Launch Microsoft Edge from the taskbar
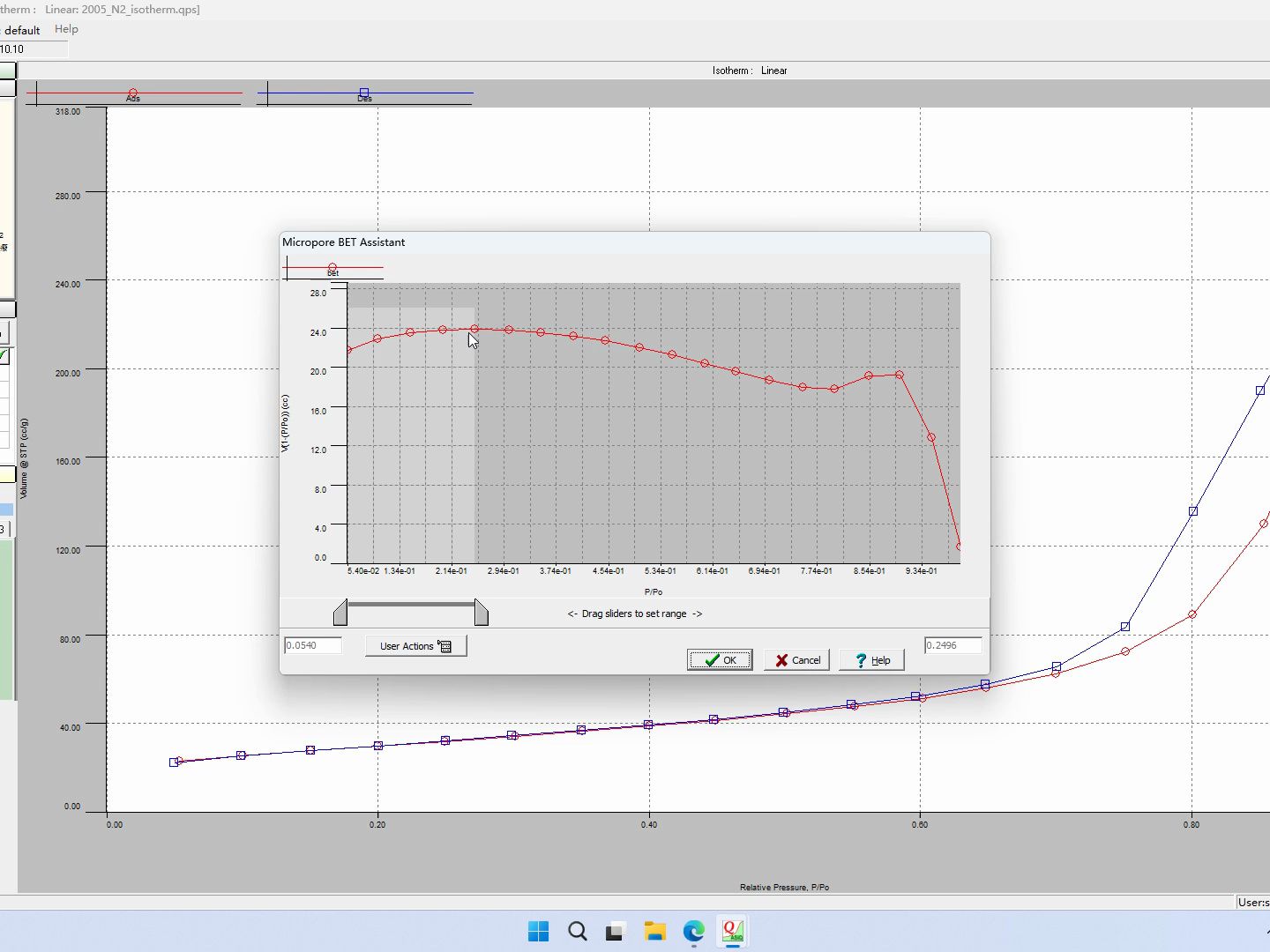The image size is (1270, 952). 693,931
